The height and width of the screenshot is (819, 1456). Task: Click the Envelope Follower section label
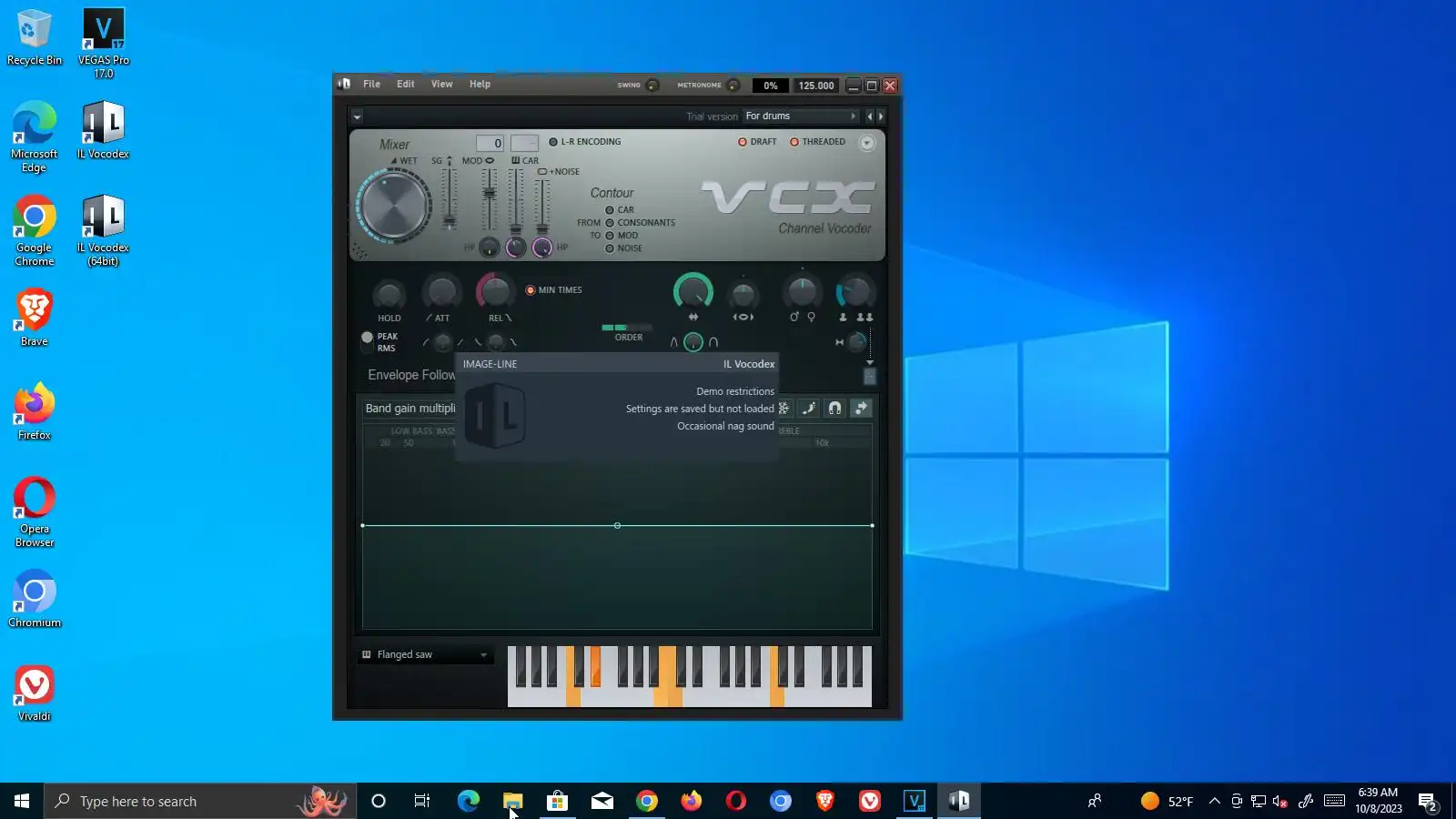pyautogui.click(x=411, y=375)
